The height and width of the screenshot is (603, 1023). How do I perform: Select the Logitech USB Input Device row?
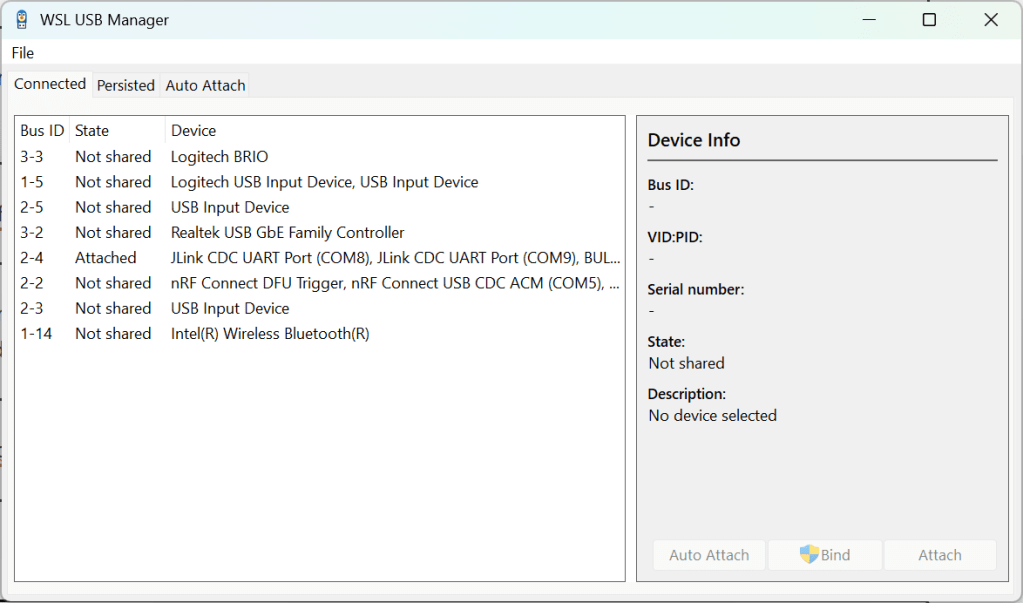coord(324,182)
